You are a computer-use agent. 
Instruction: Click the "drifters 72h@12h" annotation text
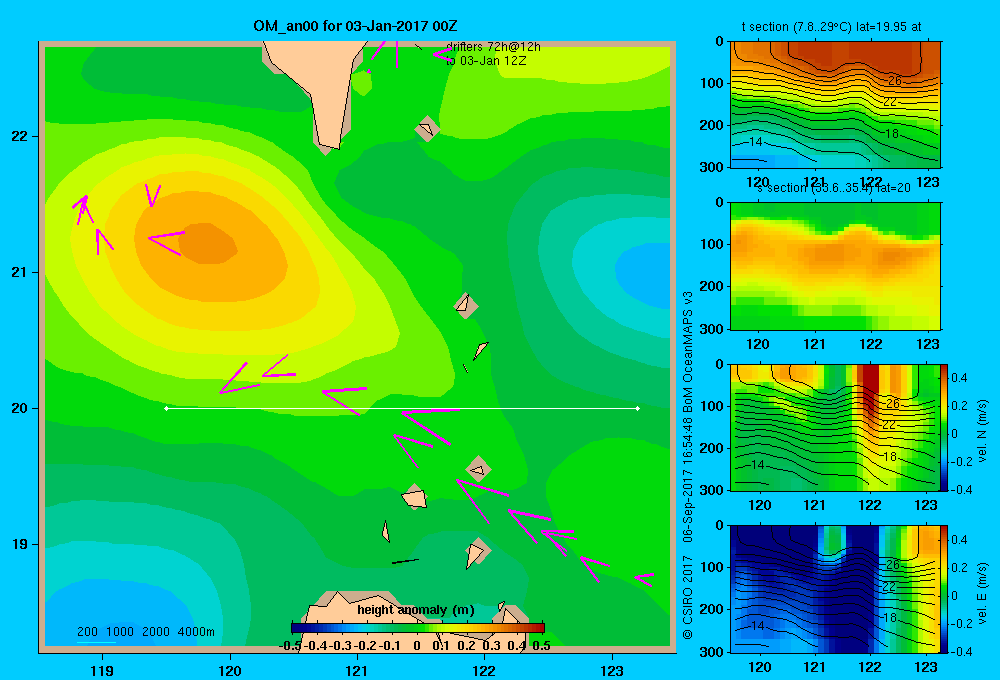point(493,47)
